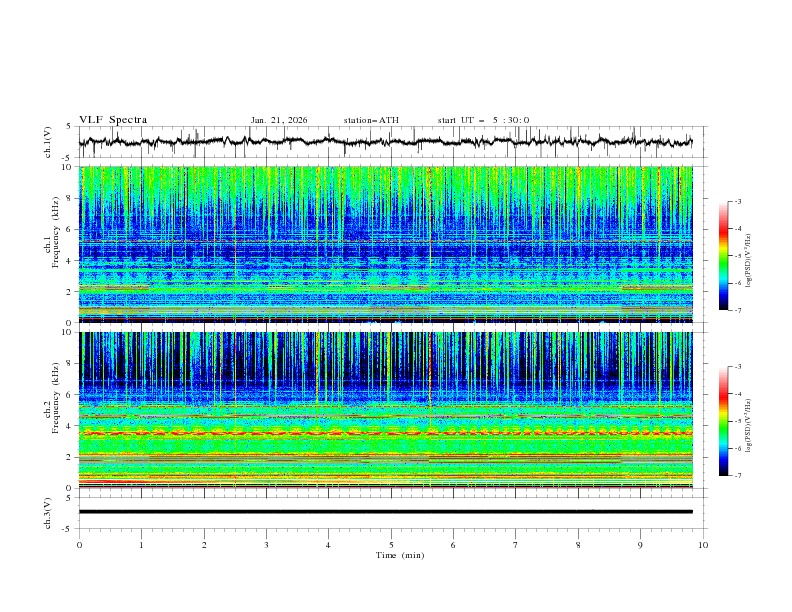The width and height of the screenshot is (792, 612).
Task: Pick the ch.1 PSD color scale bar
Action: (723, 256)
